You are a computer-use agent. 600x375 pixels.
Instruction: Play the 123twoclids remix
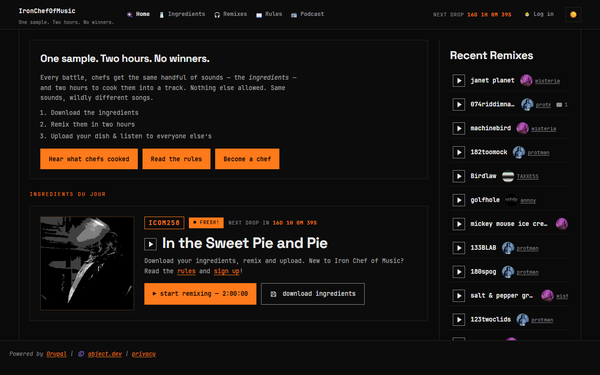tap(458, 320)
